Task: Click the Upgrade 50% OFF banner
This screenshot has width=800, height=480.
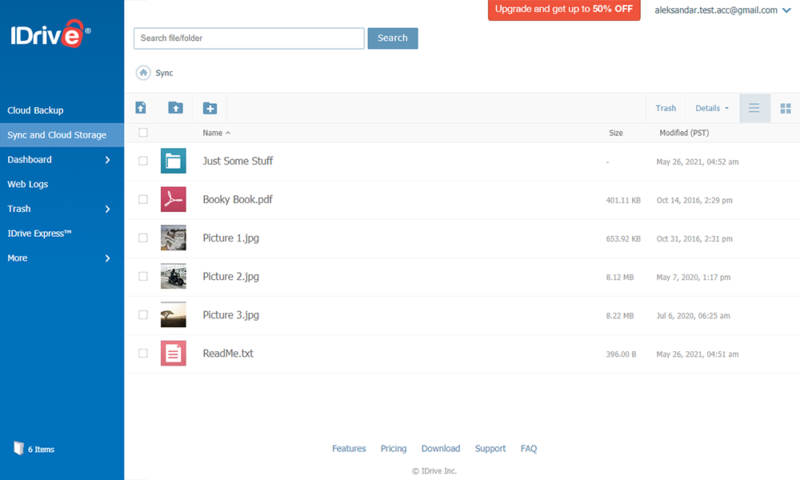Action: pyautogui.click(x=564, y=10)
